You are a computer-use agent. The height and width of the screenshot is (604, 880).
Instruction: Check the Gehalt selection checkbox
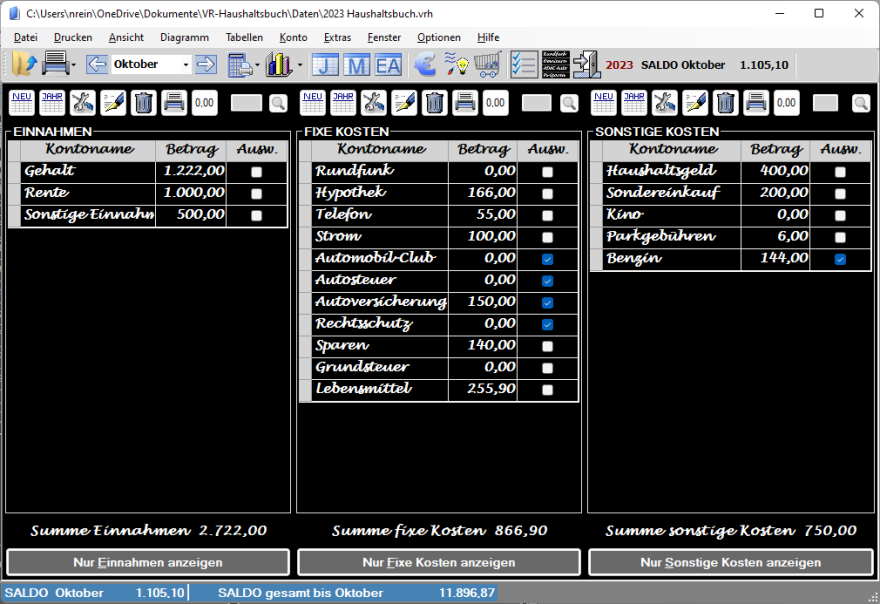tap(257, 172)
